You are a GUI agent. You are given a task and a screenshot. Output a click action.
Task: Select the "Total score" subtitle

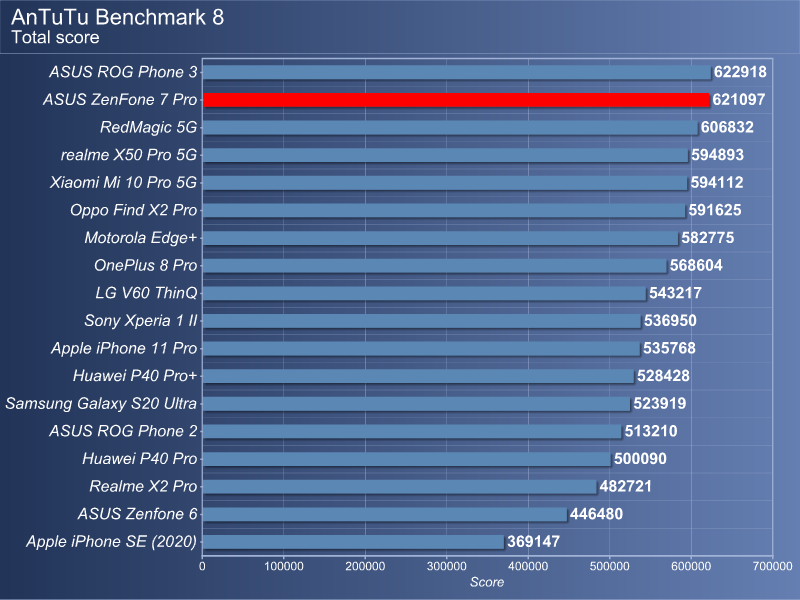(55, 37)
